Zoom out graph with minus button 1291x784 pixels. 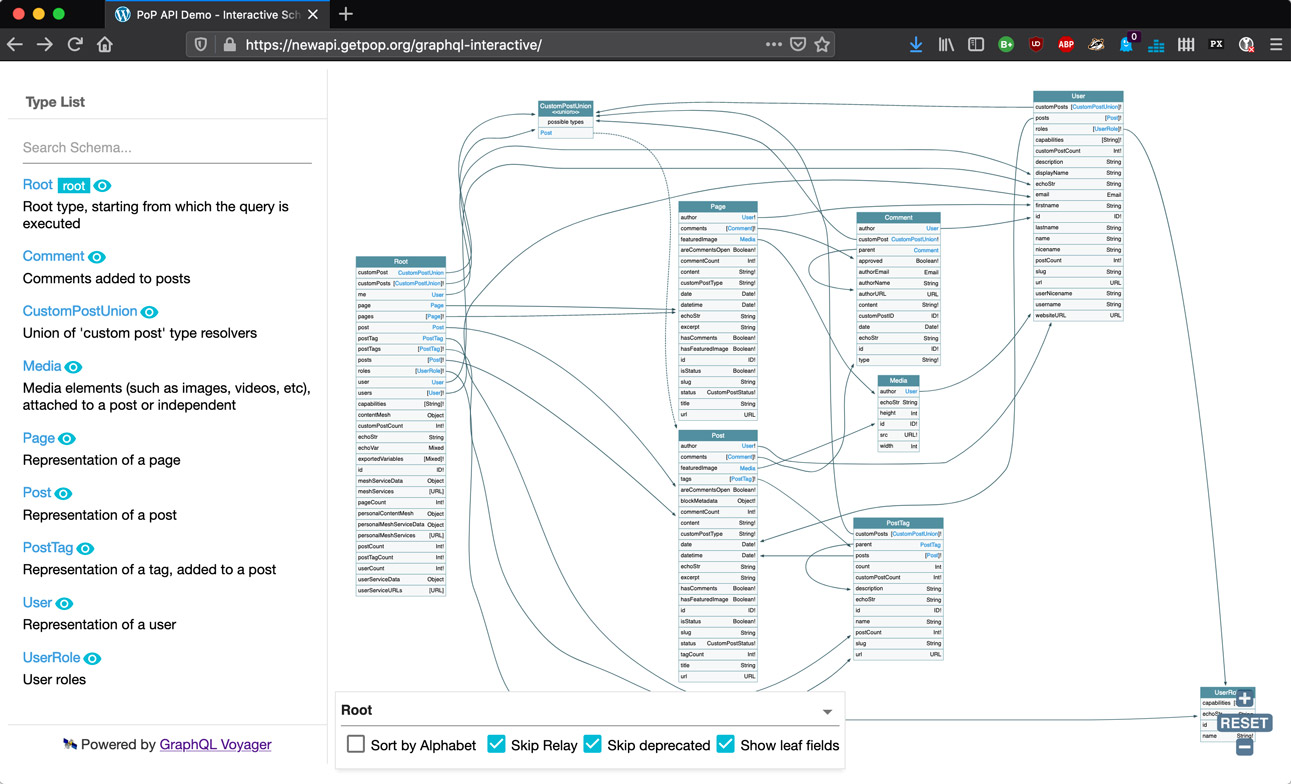1245,746
